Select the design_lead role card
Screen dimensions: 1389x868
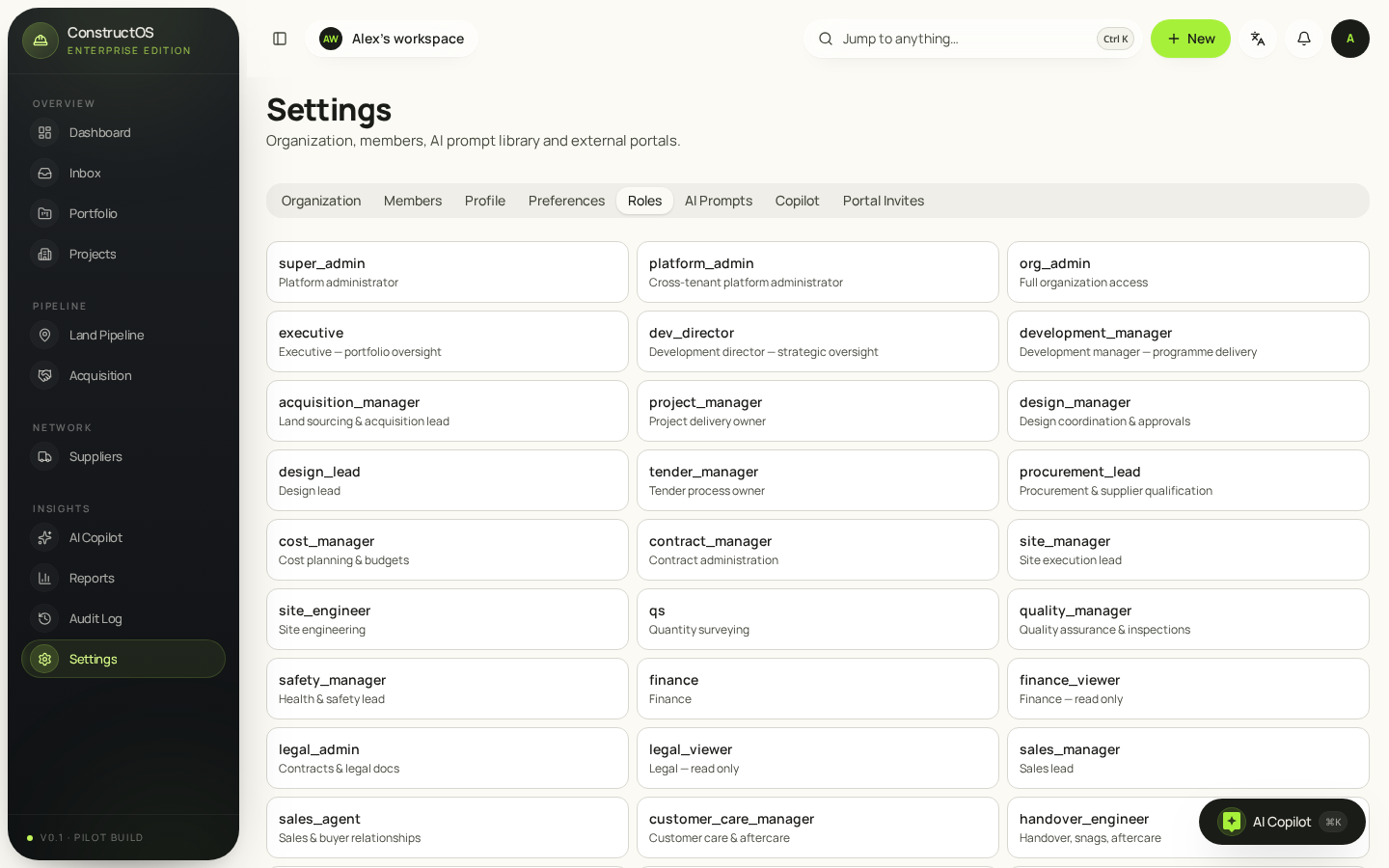(448, 480)
